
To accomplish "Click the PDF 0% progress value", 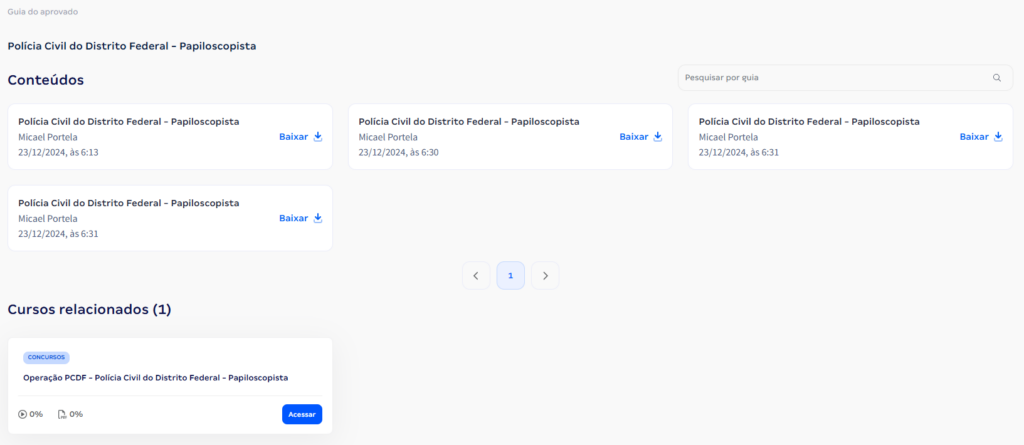I will coord(76,414).
